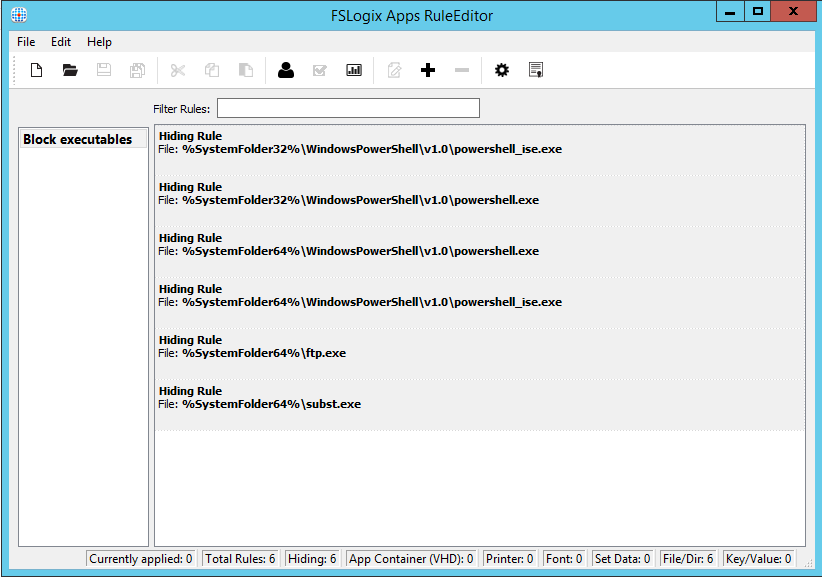Click the Delete Rule minus icon

click(x=462, y=70)
